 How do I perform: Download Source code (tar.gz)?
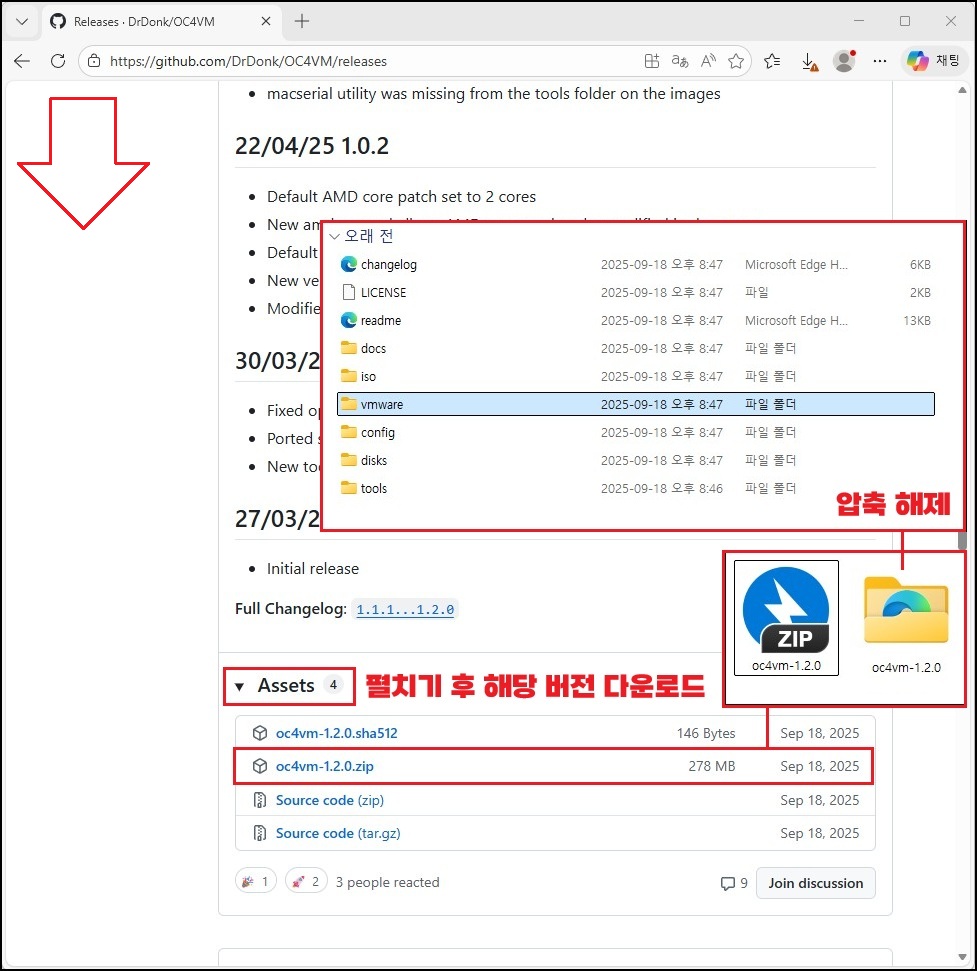(x=338, y=833)
